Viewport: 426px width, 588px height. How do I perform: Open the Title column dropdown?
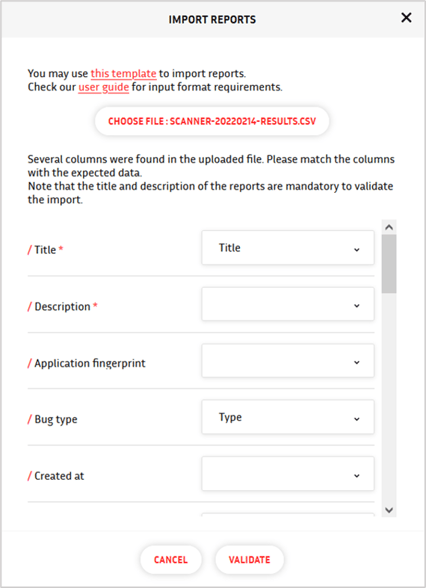[288, 248]
